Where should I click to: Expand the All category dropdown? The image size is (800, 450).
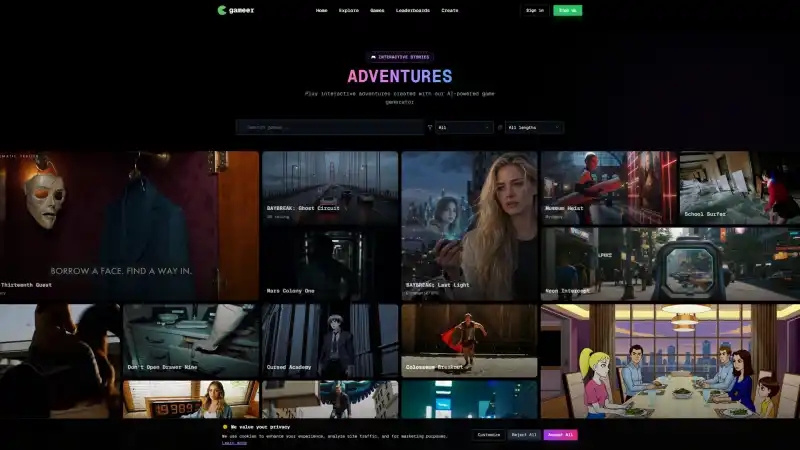464,128
